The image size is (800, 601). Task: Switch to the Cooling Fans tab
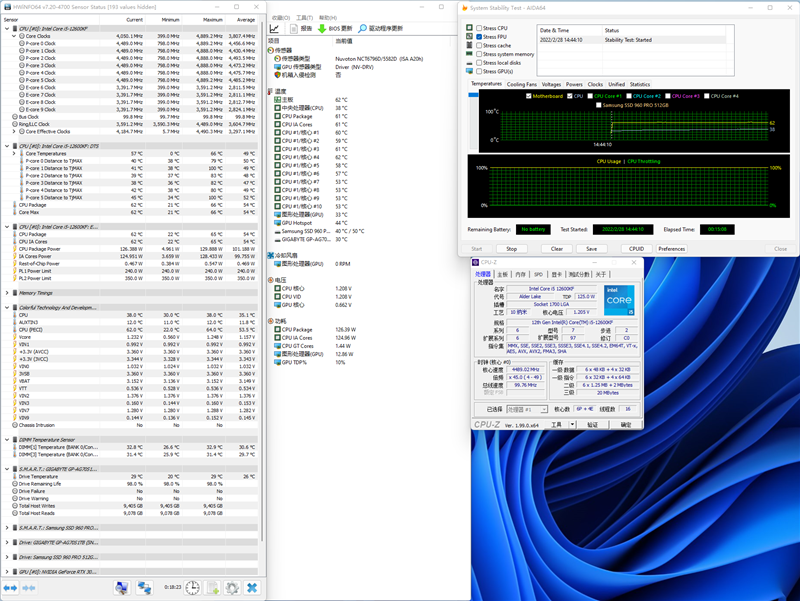click(x=521, y=84)
